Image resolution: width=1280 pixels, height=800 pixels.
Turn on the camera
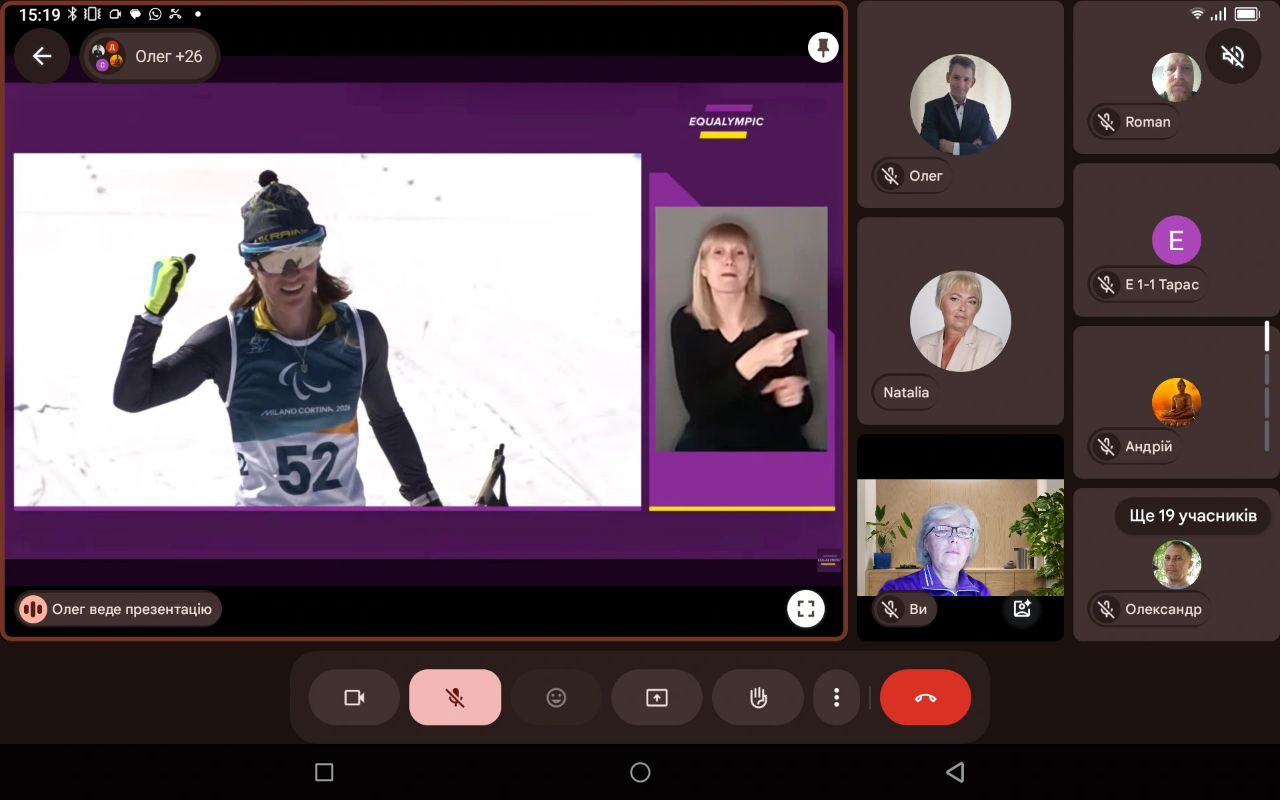(354, 697)
